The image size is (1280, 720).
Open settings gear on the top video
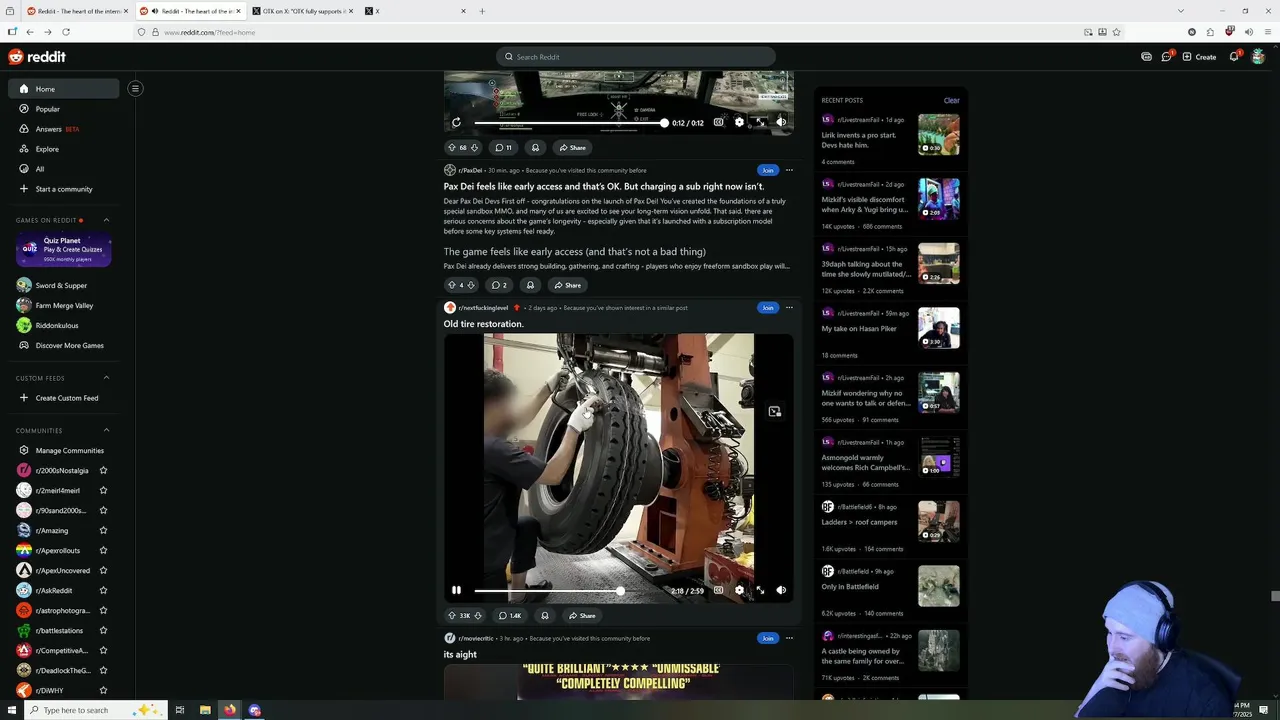tap(739, 122)
